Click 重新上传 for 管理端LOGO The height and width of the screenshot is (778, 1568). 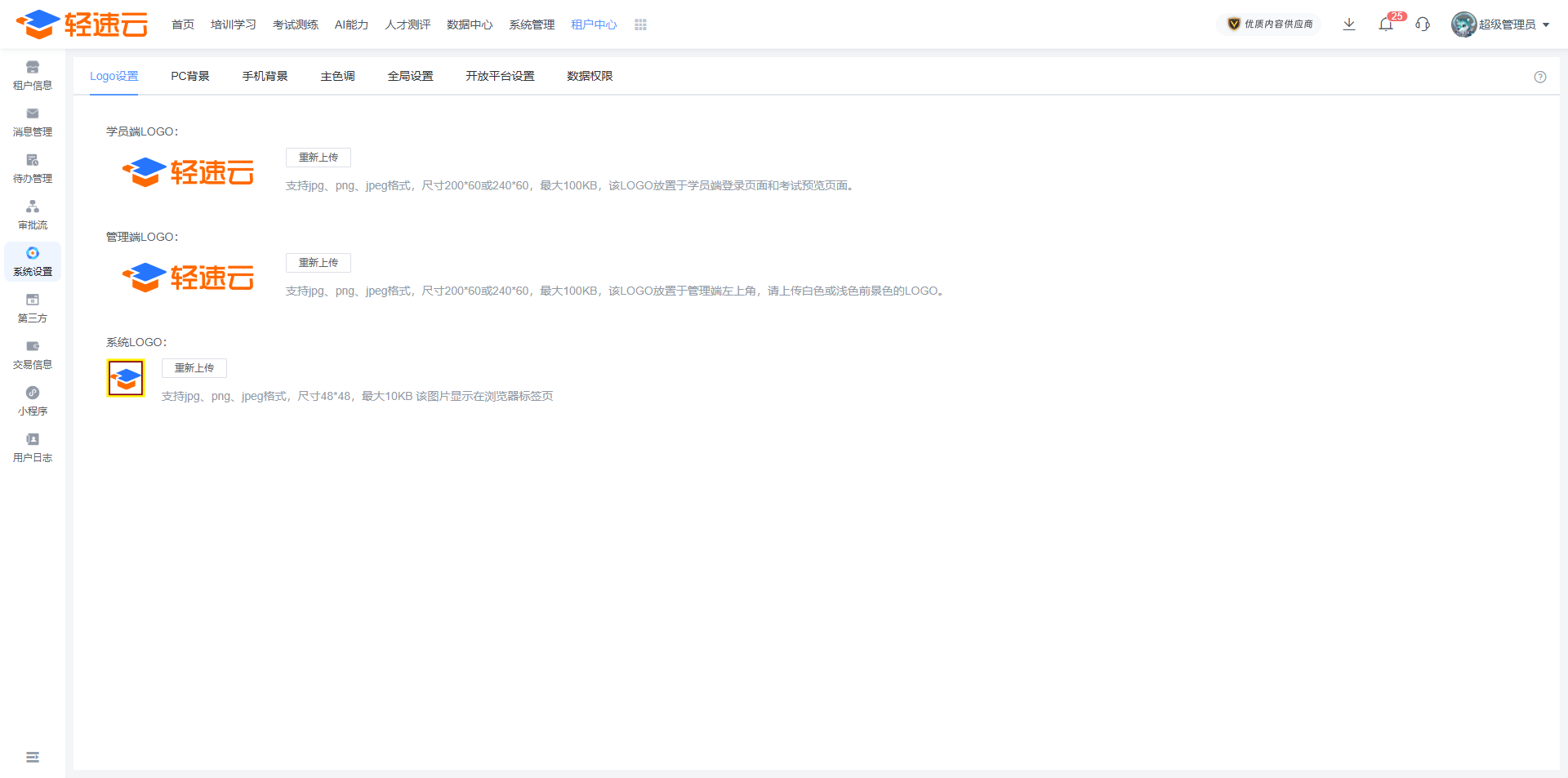coord(318,263)
